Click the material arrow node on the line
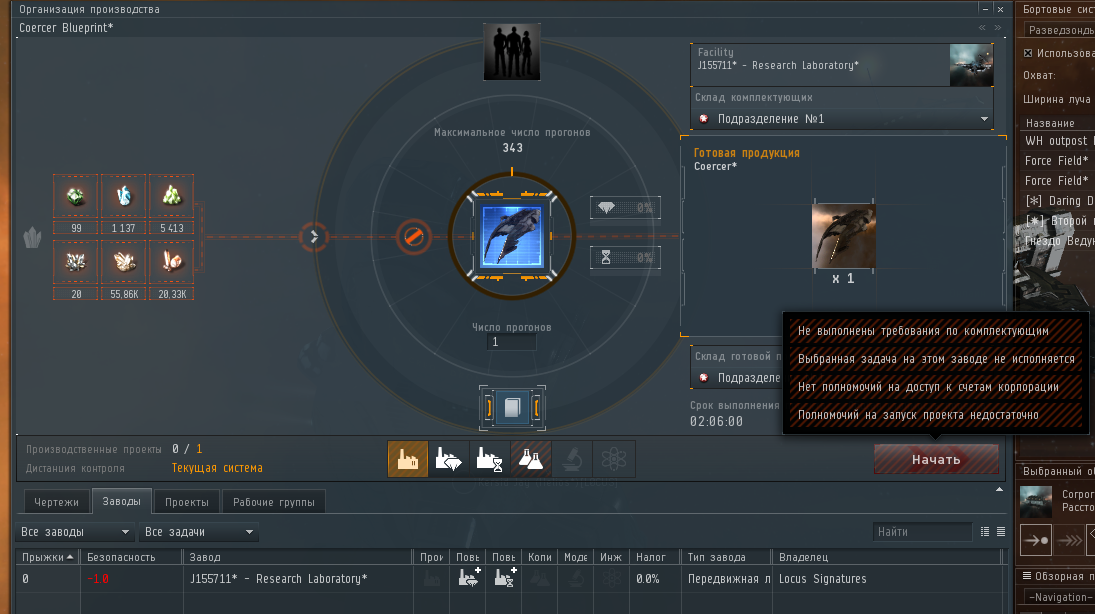 tap(314, 237)
